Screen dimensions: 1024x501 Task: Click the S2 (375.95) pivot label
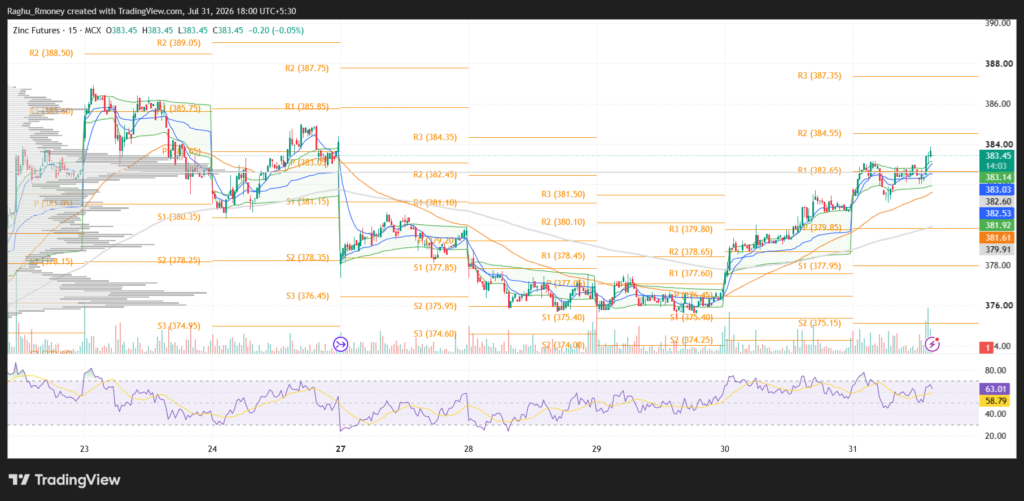435,306
